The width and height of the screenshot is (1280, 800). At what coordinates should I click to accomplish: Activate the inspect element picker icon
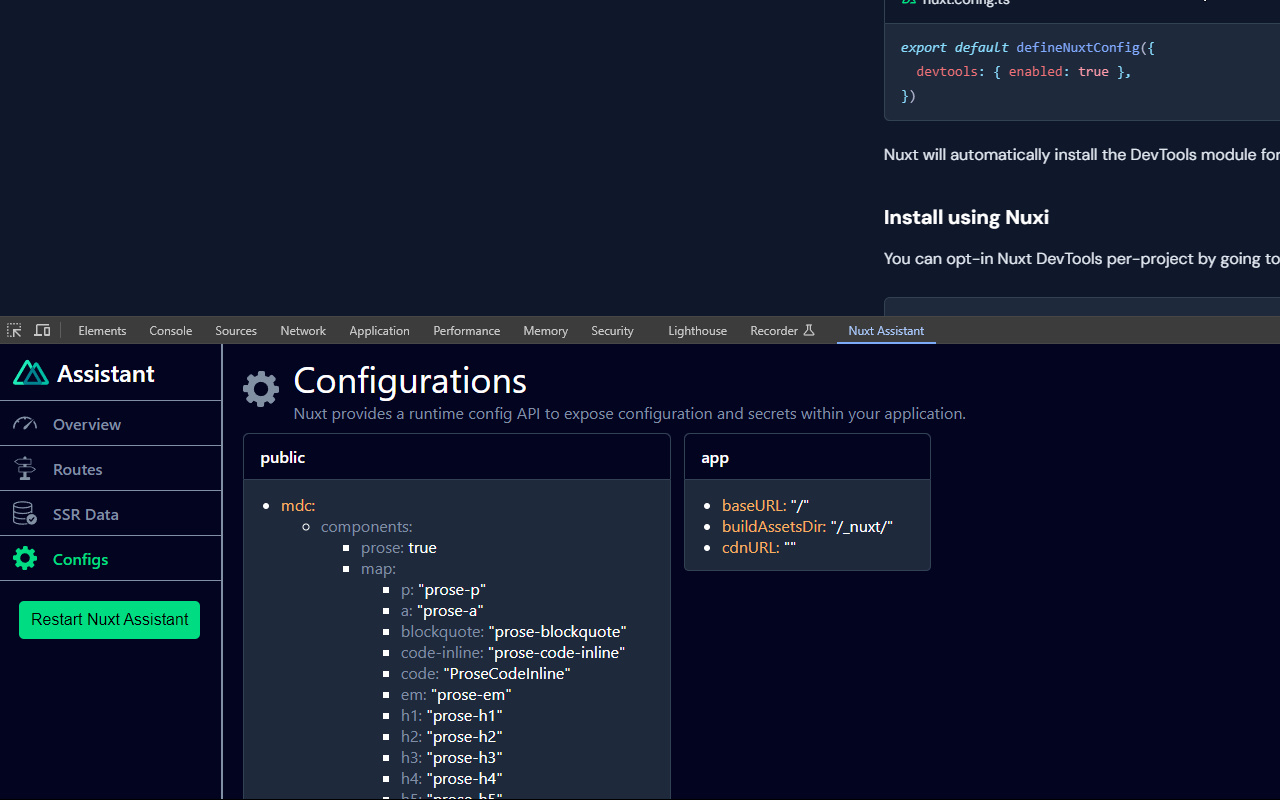coord(14,330)
